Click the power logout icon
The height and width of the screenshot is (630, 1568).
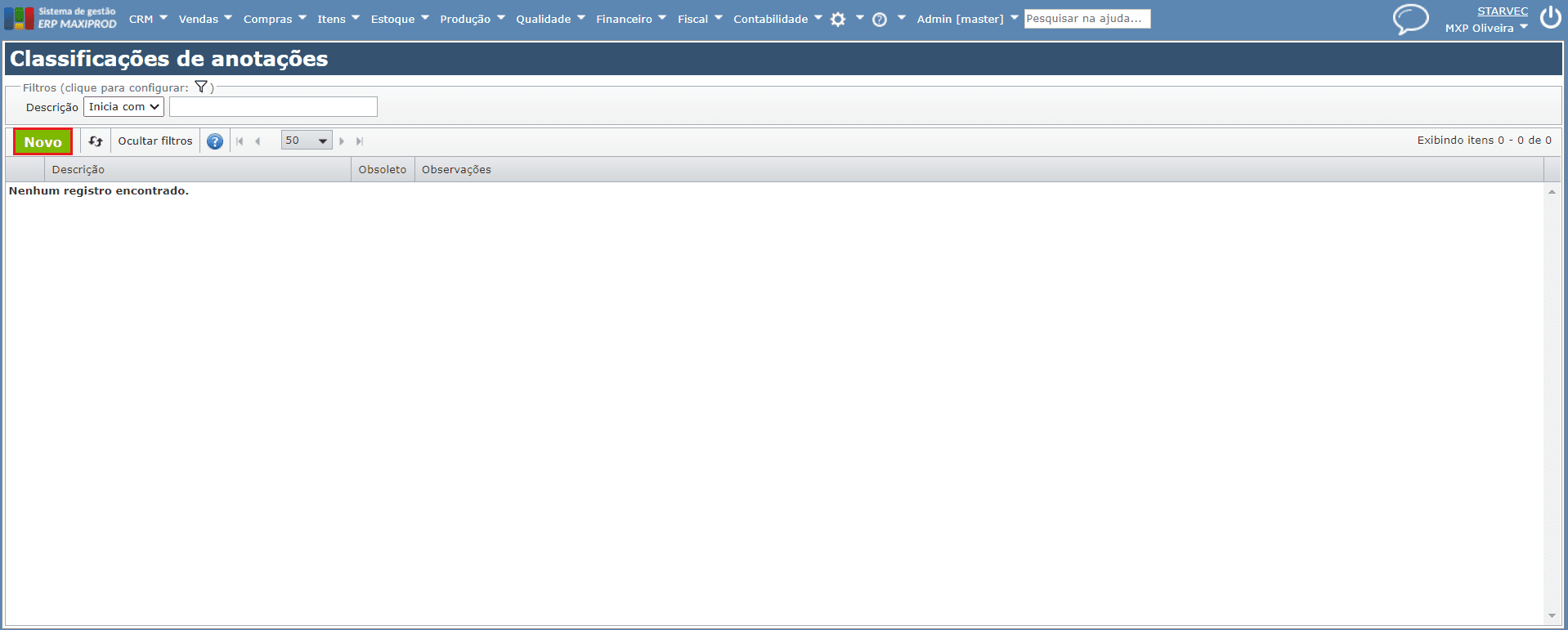tap(1551, 17)
